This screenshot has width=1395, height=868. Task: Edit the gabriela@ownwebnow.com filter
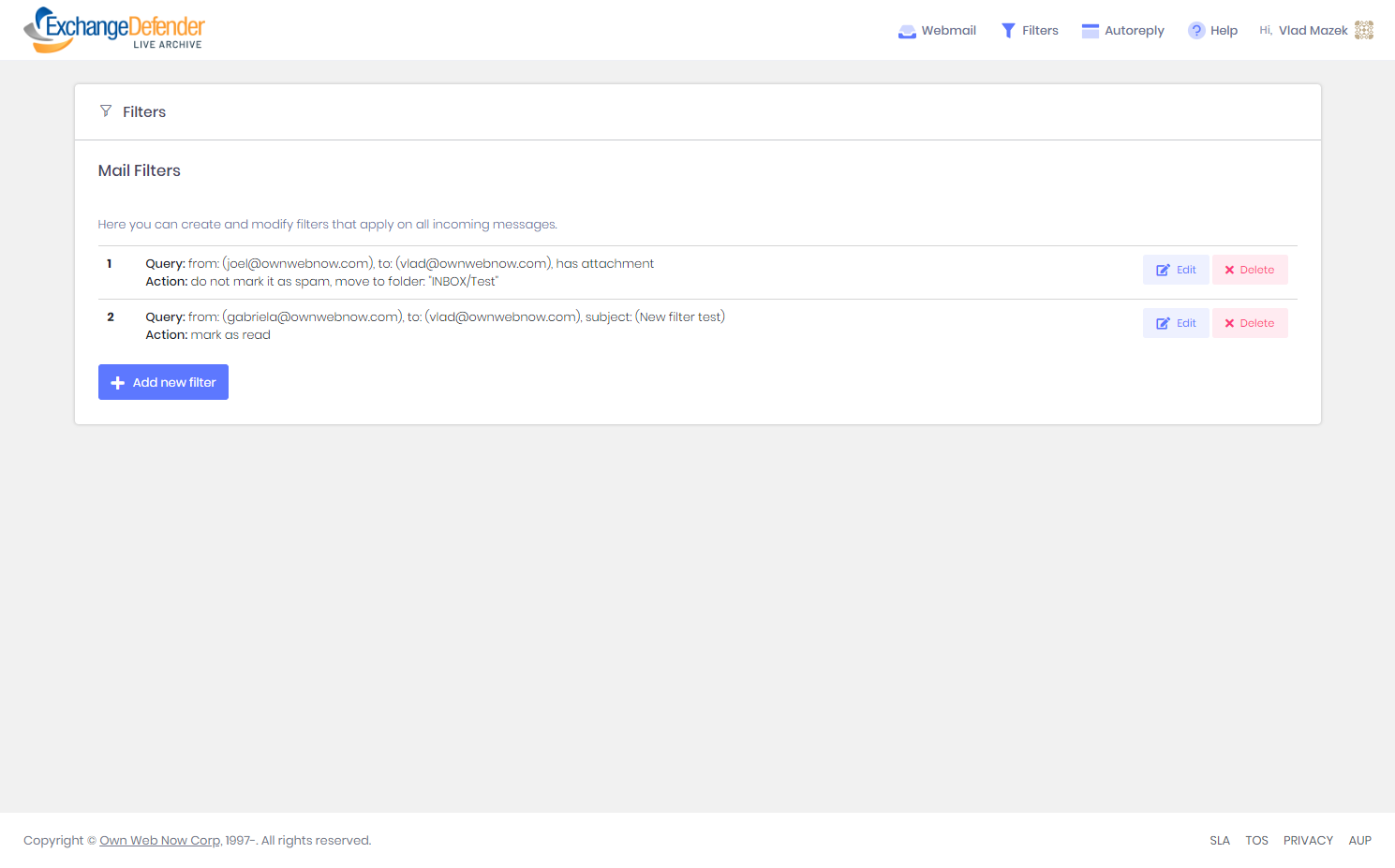1176,323
